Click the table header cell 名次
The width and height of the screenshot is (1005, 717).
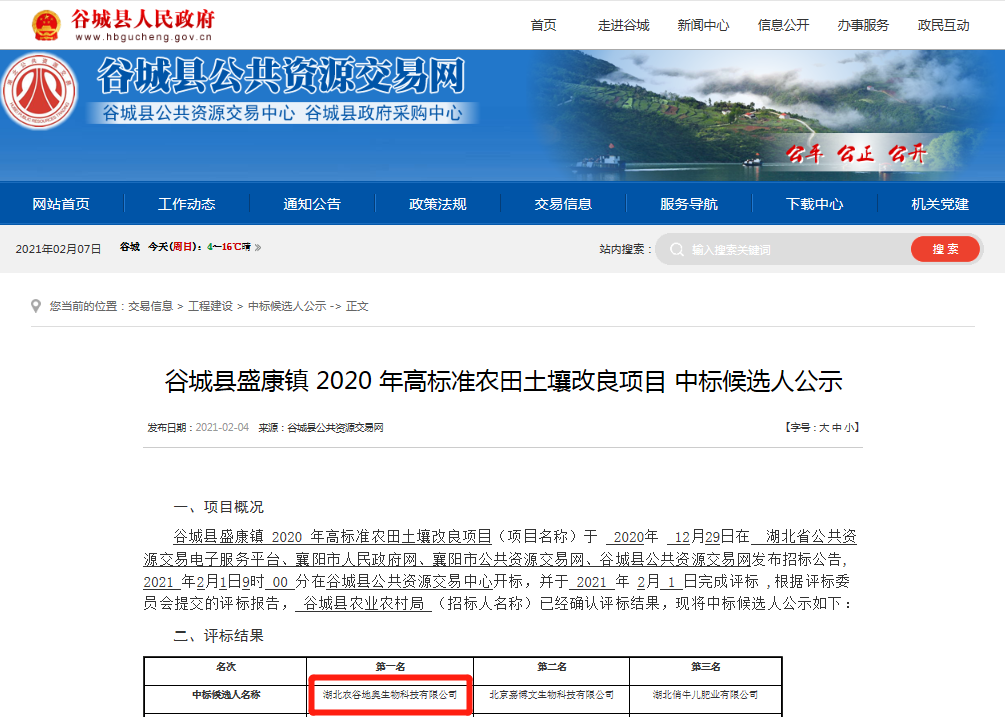[226, 667]
